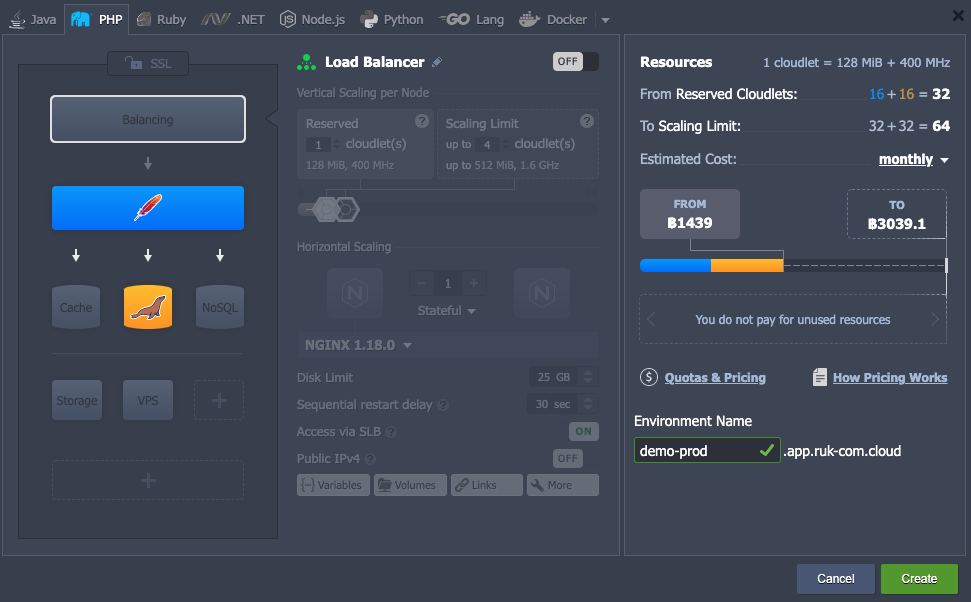Click the blue segment of cost bar
Screen dimensions: 971x602
(x=676, y=266)
